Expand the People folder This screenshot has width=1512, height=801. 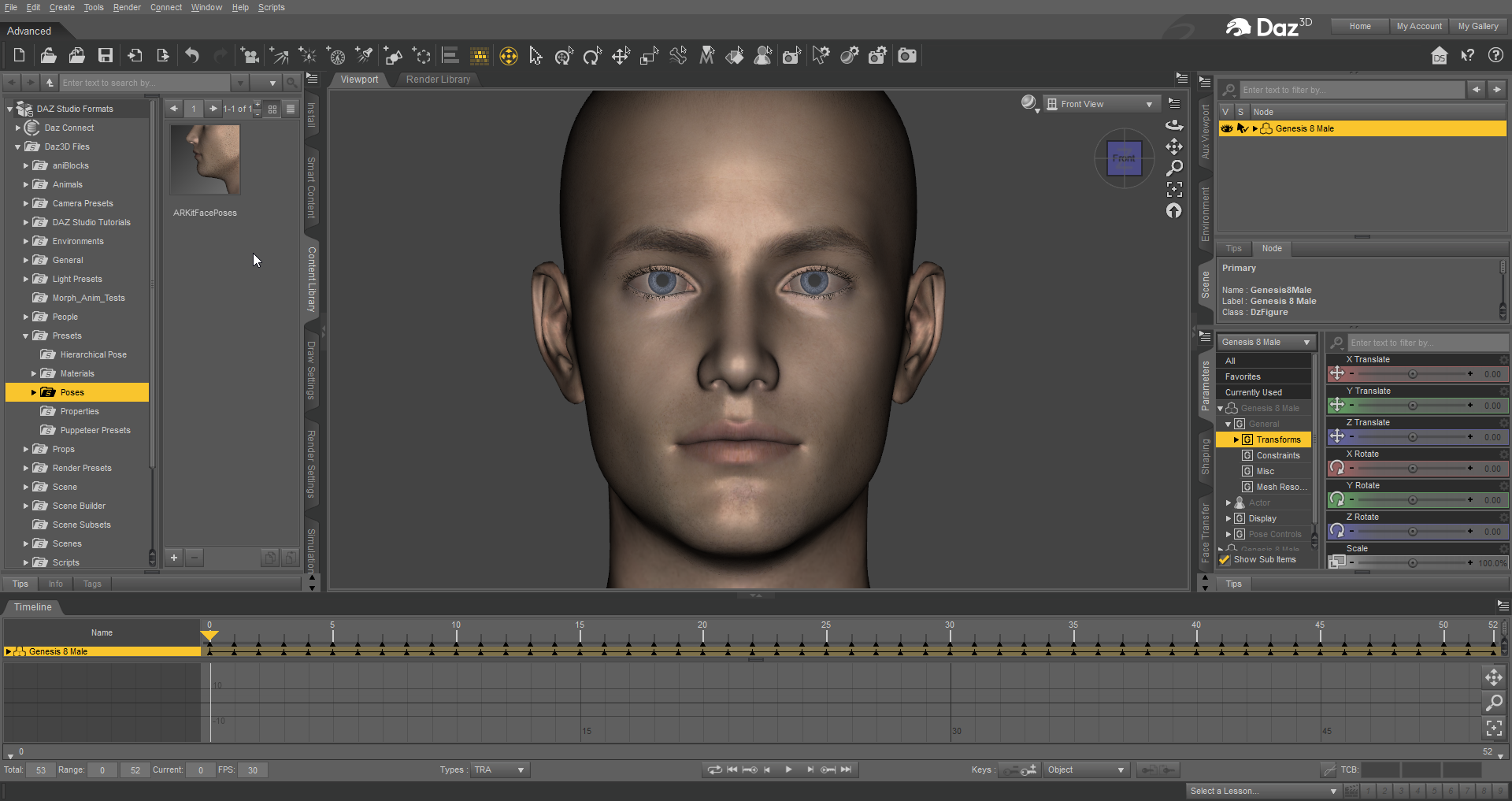(x=26, y=317)
